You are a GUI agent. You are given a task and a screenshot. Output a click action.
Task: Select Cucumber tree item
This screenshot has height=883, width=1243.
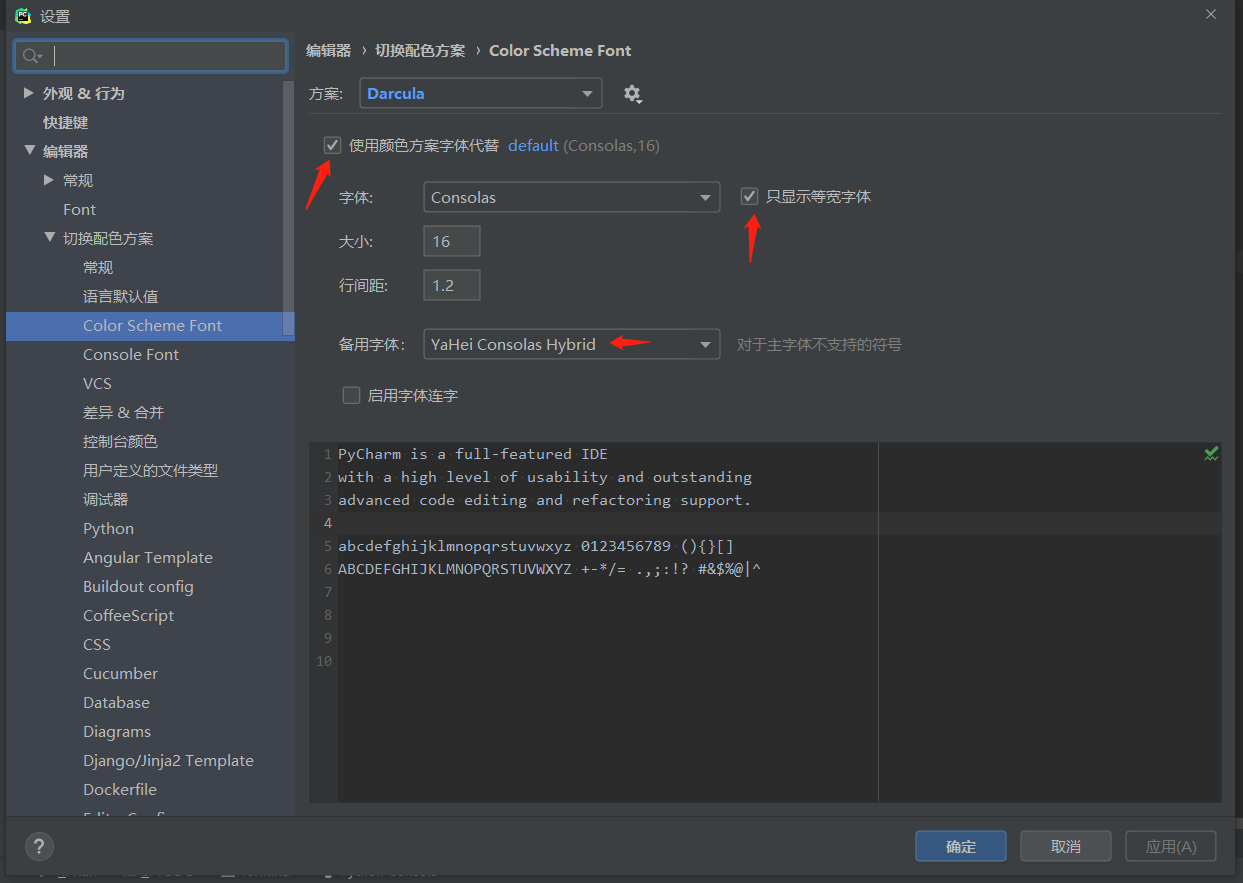120,673
